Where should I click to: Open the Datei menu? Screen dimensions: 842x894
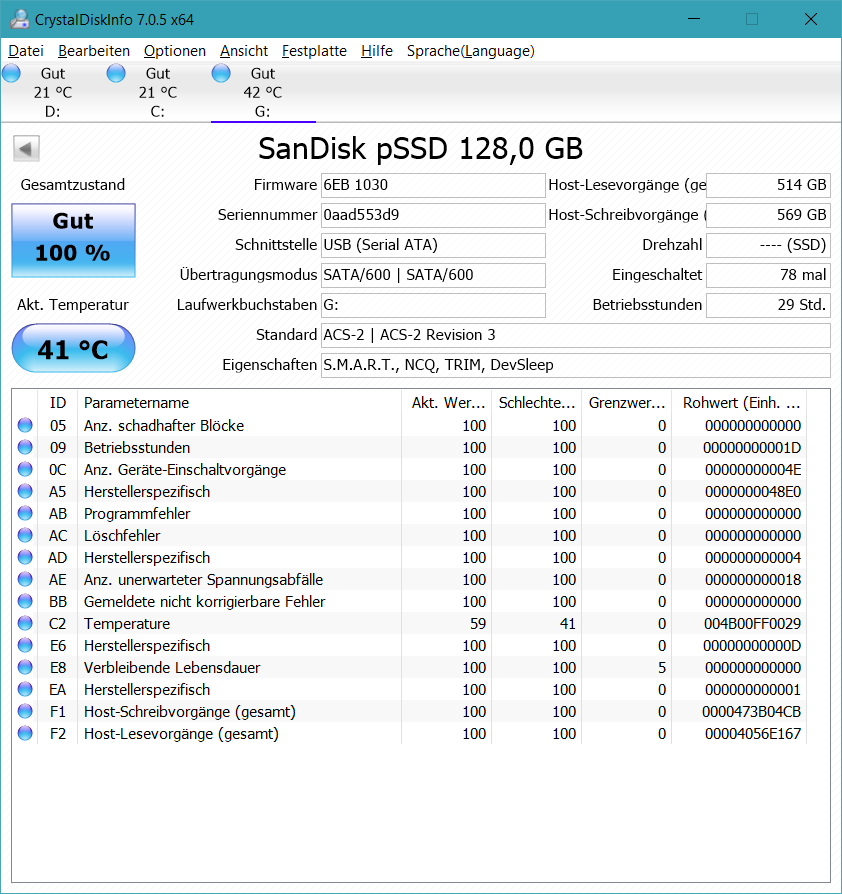(x=26, y=51)
